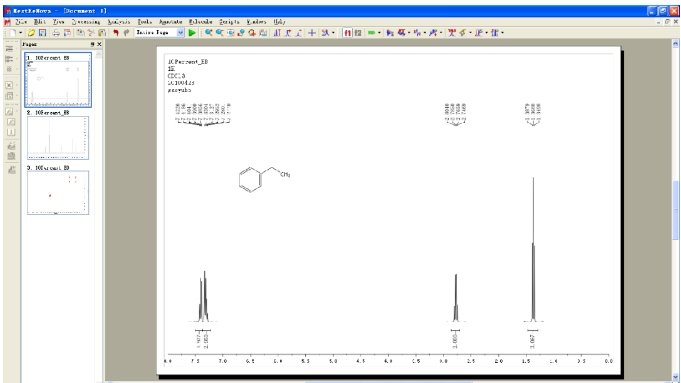Toggle the red f1 dimension button
681x383 pixels.
pyautogui.click(x=347, y=33)
